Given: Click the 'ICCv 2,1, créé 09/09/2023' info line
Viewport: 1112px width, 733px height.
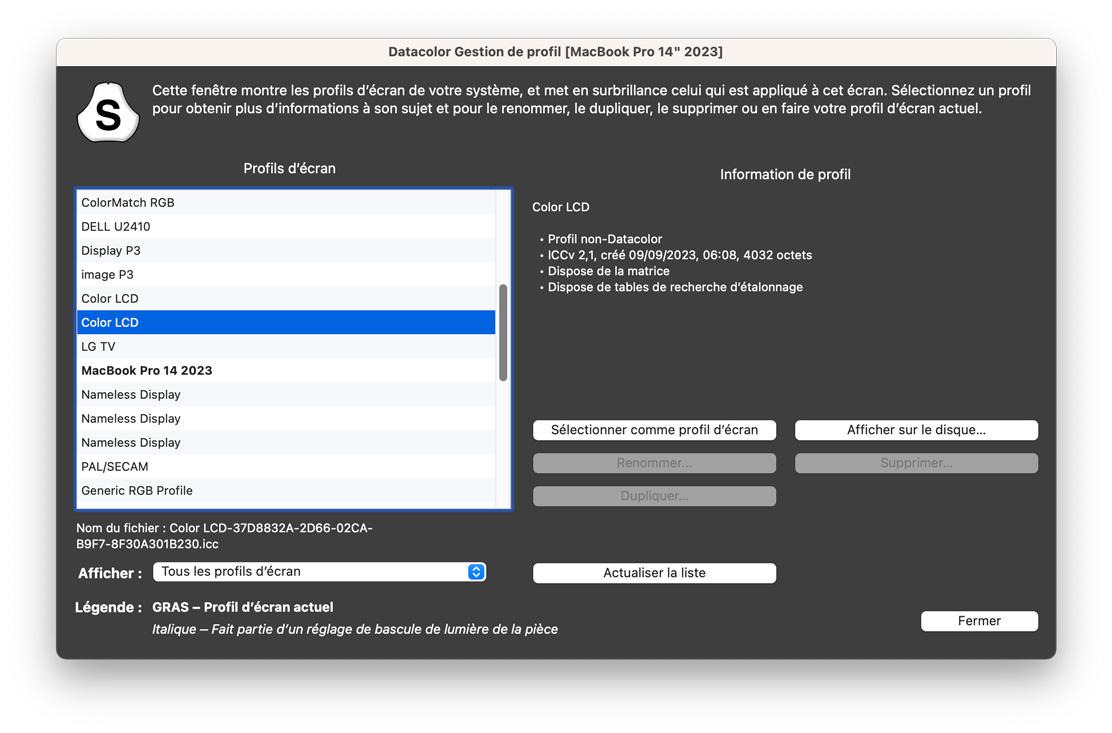Looking at the screenshot, I should click(x=679, y=255).
